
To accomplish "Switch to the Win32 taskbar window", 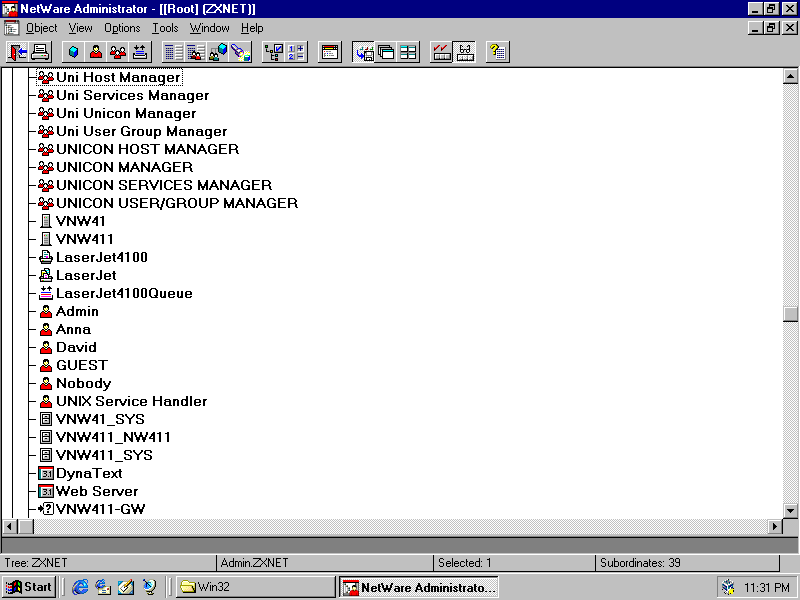I will [x=256, y=587].
